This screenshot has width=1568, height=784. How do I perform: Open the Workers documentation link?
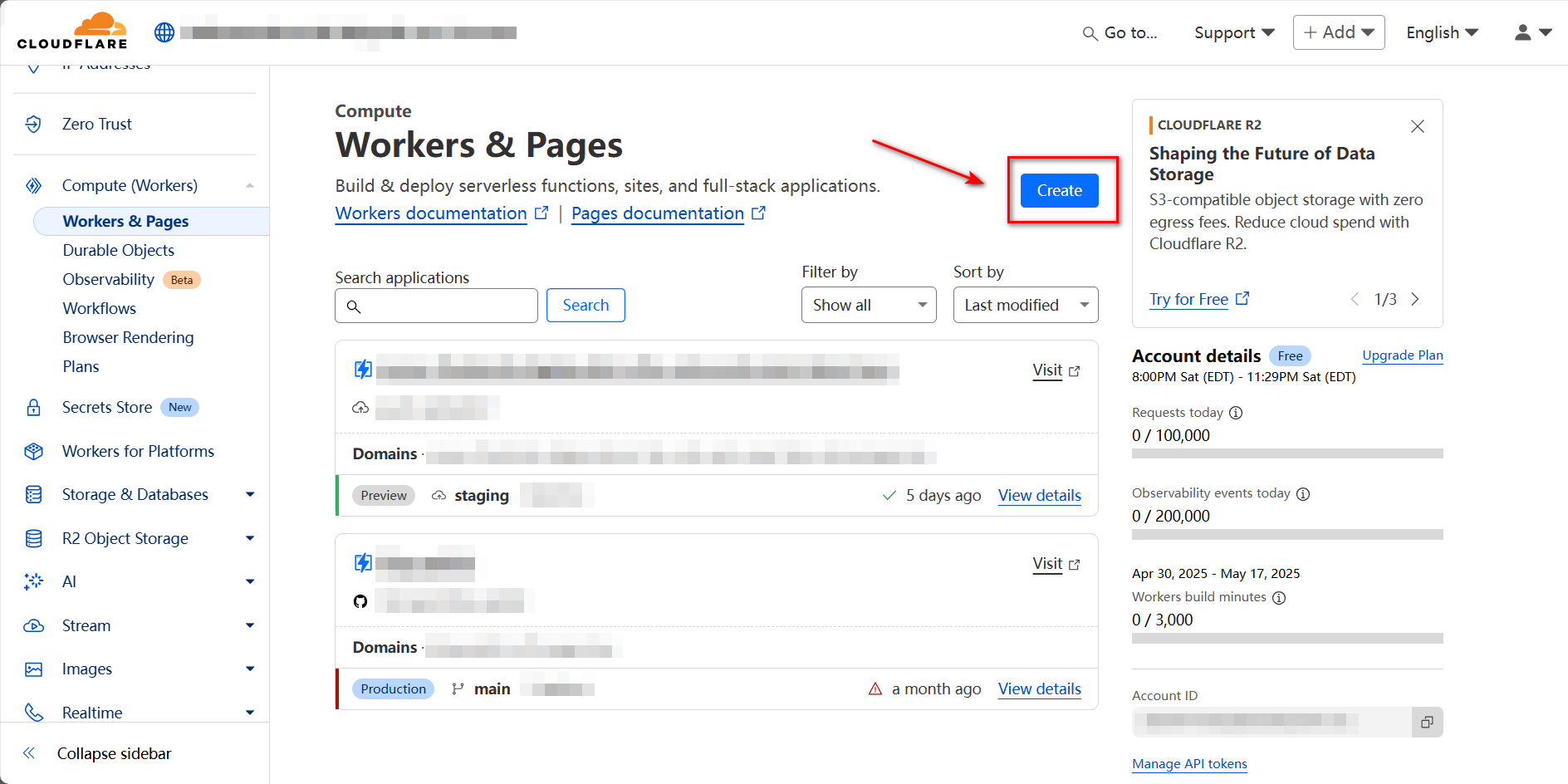[x=431, y=213]
